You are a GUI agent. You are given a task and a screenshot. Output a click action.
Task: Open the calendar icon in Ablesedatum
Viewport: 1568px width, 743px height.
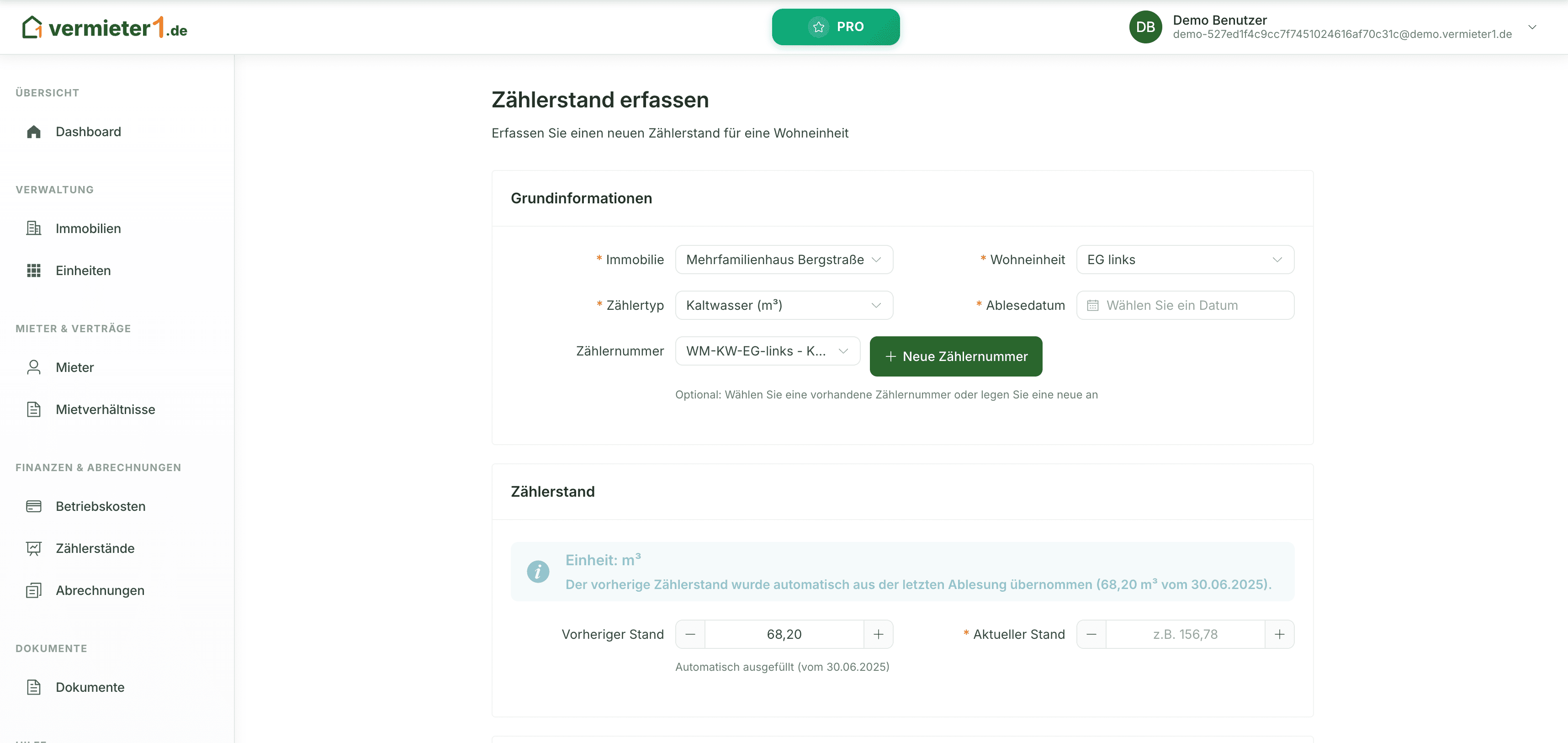(x=1094, y=305)
